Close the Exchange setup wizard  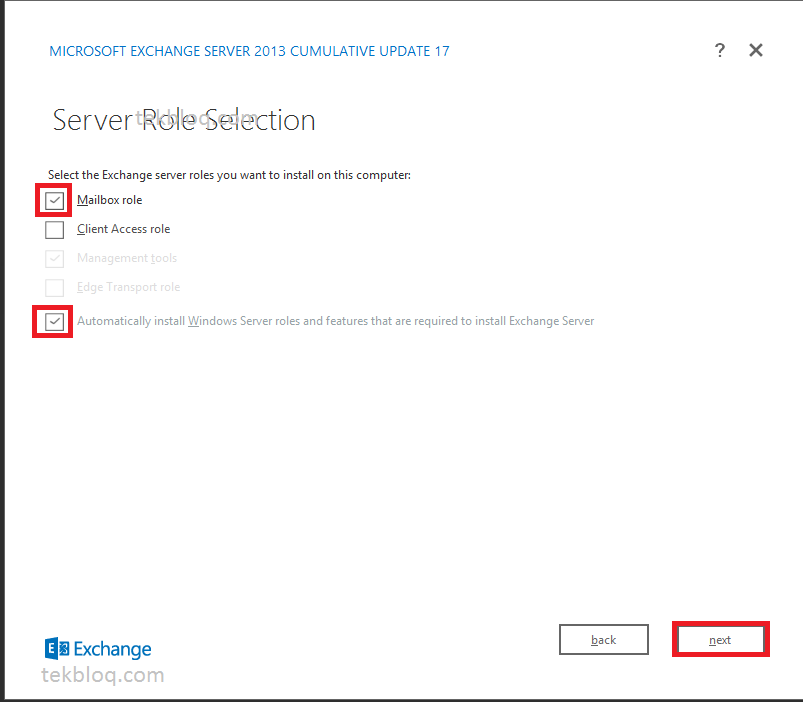tap(755, 50)
